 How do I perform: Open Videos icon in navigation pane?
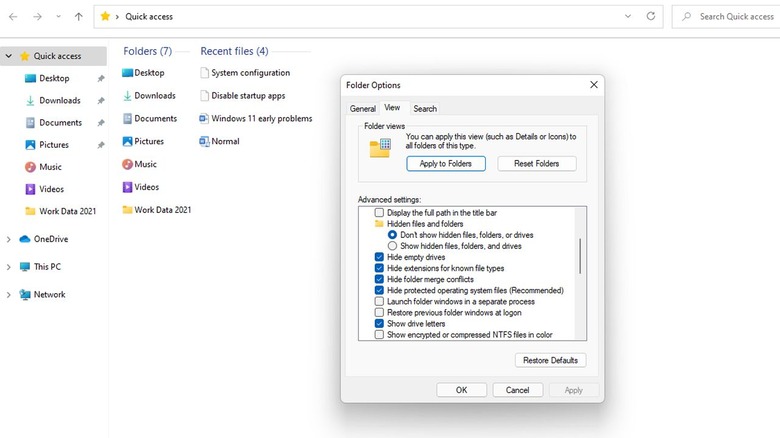pyautogui.click(x=30, y=189)
